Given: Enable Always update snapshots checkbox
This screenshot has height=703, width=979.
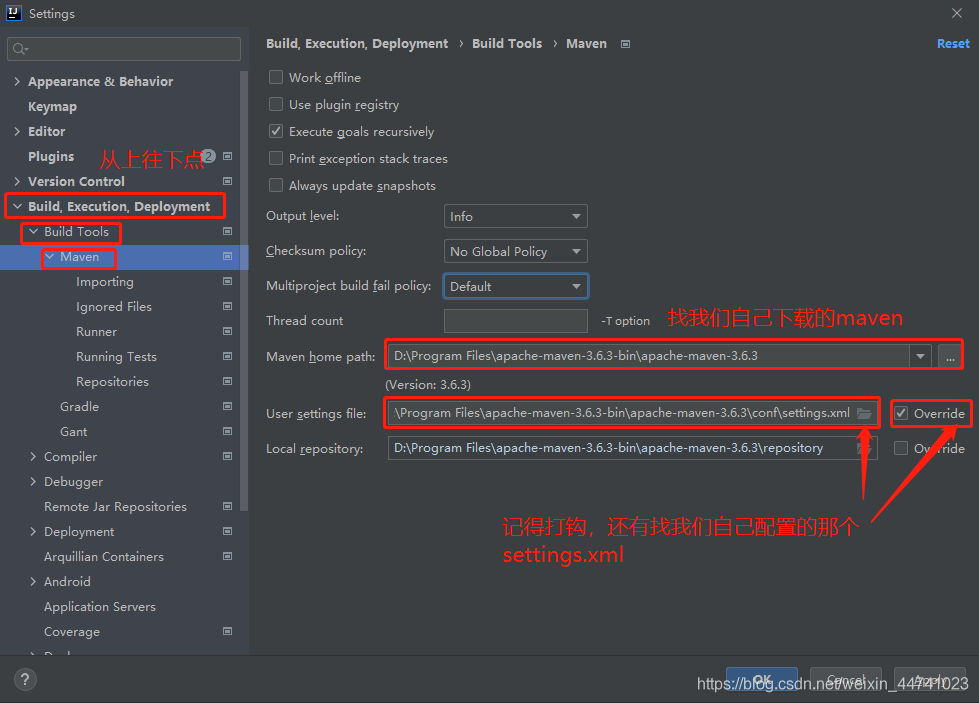Looking at the screenshot, I should click(x=275, y=185).
